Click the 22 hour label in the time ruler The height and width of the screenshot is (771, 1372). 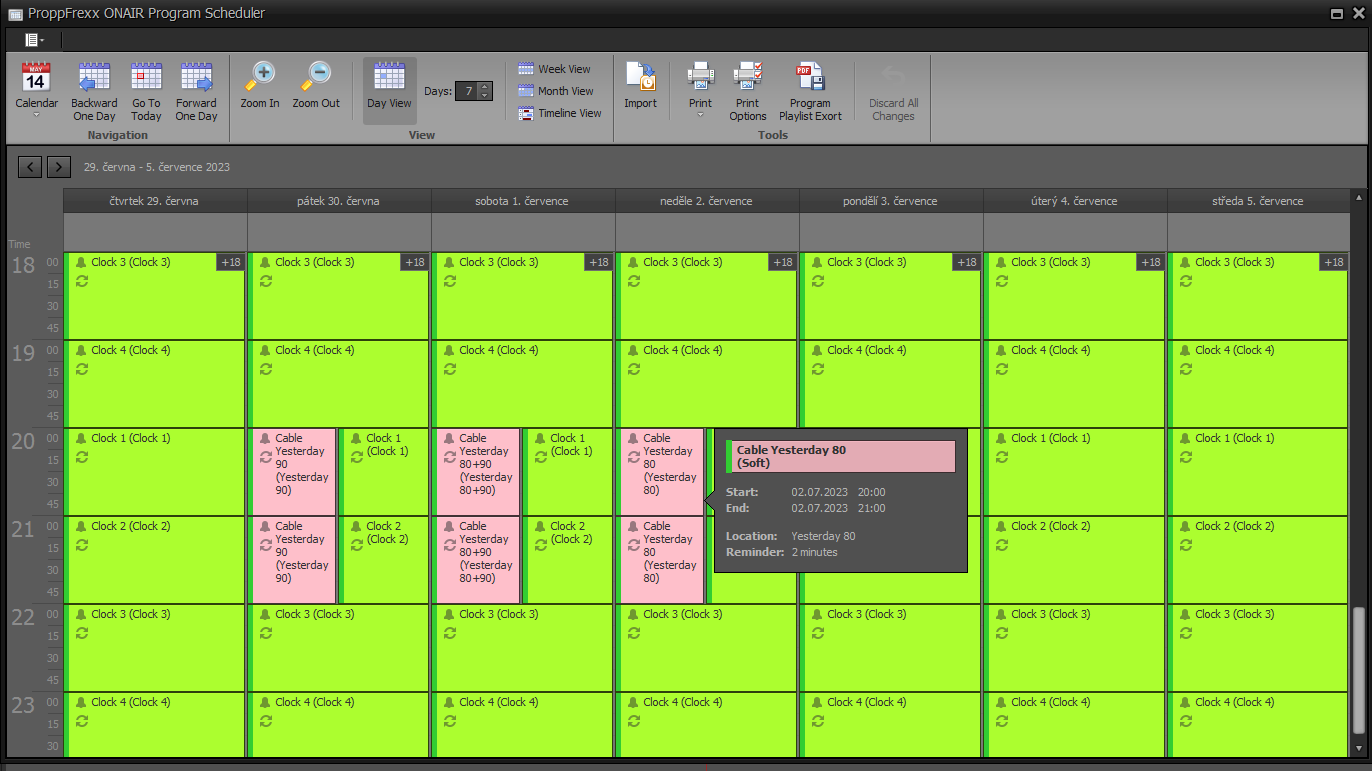23,618
